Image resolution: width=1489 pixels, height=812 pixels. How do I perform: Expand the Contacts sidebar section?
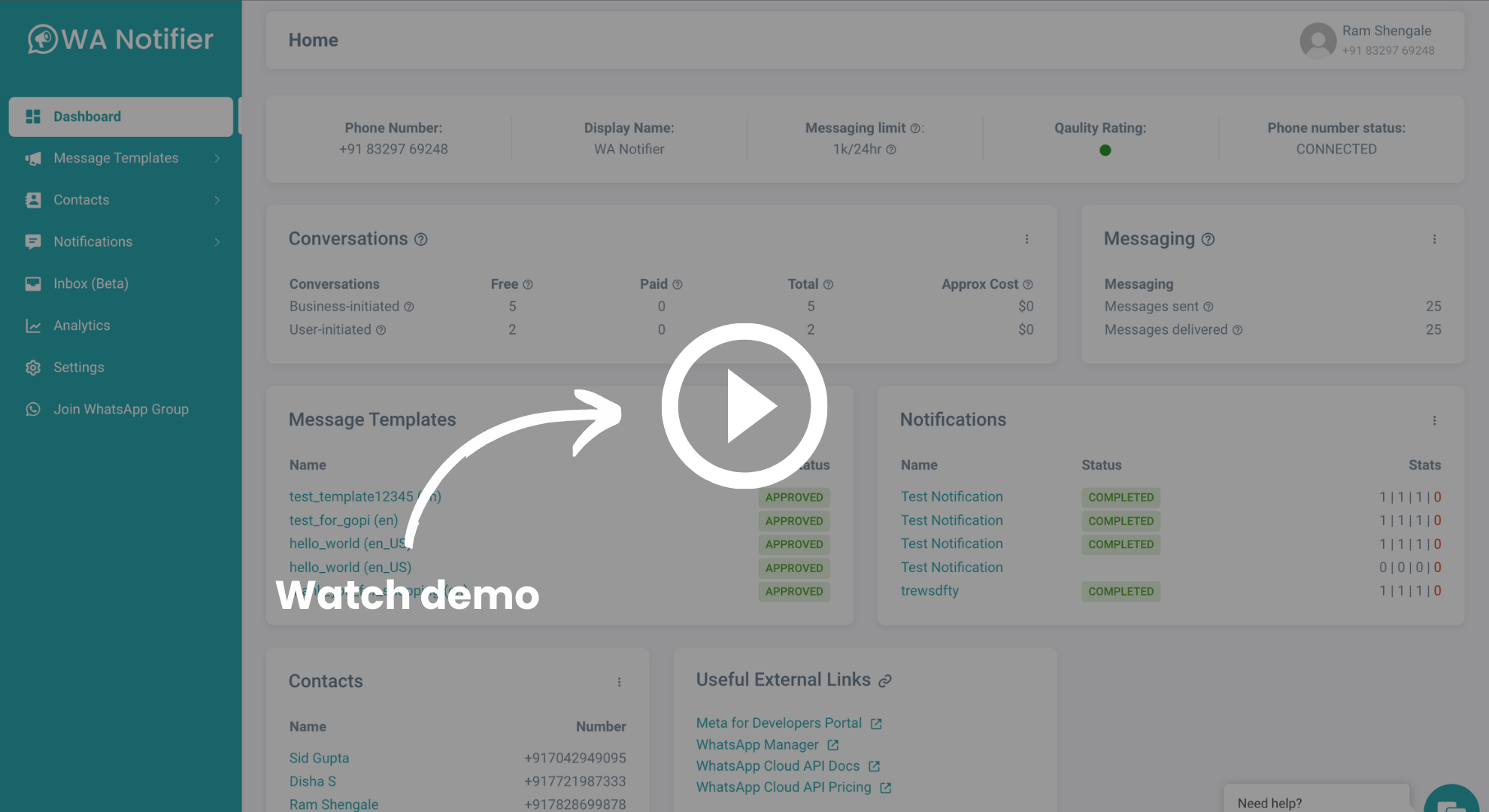click(x=217, y=200)
